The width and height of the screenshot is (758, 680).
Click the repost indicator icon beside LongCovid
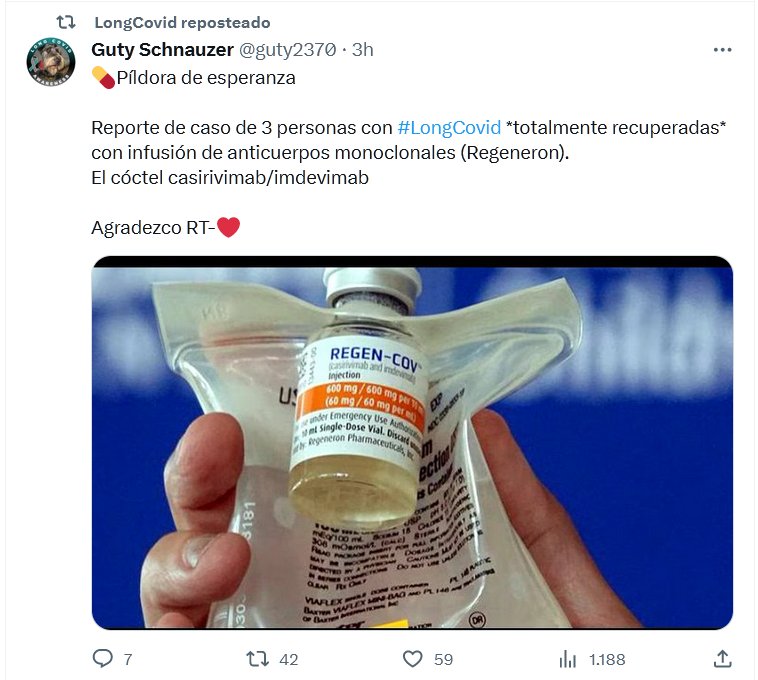pyautogui.click(x=66, y=22)
